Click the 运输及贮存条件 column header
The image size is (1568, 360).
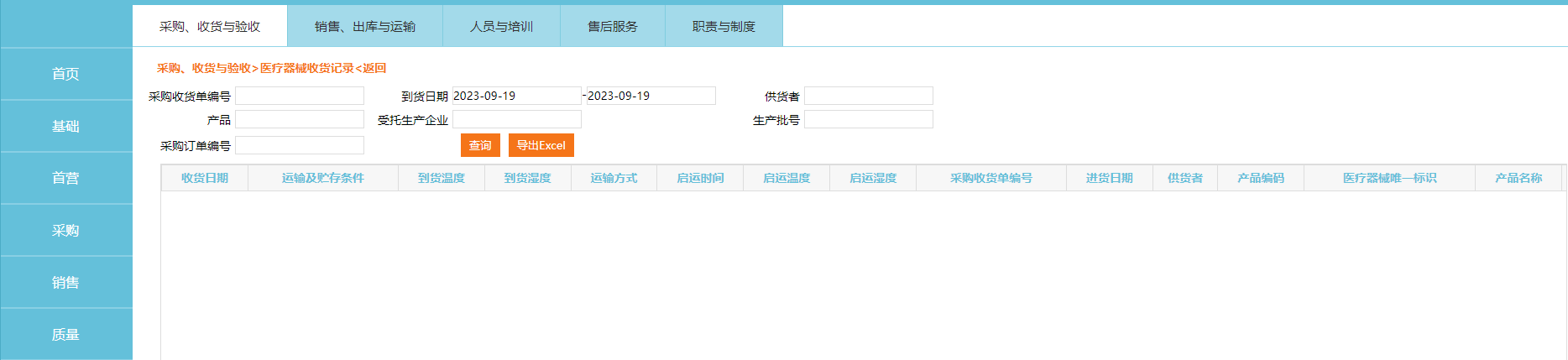pos(323,178)
